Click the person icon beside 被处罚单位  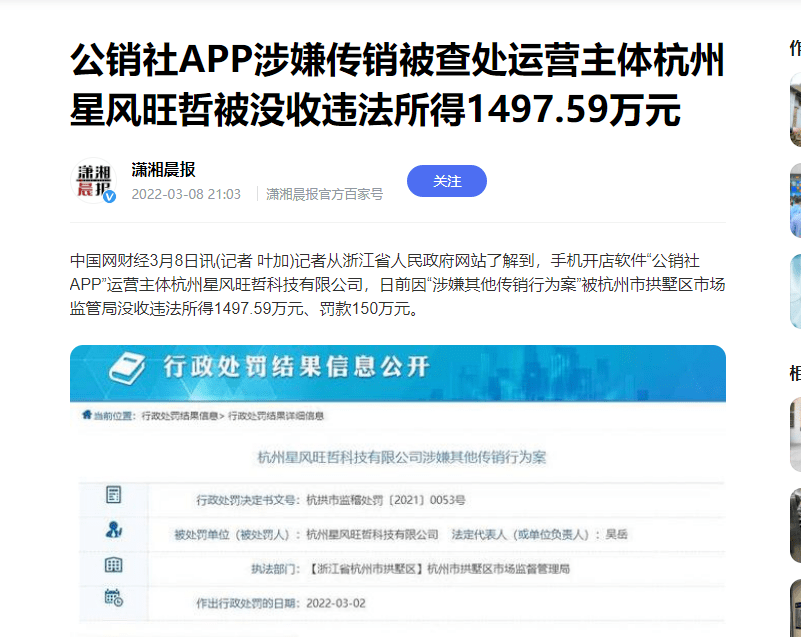(x=113, y=530)
